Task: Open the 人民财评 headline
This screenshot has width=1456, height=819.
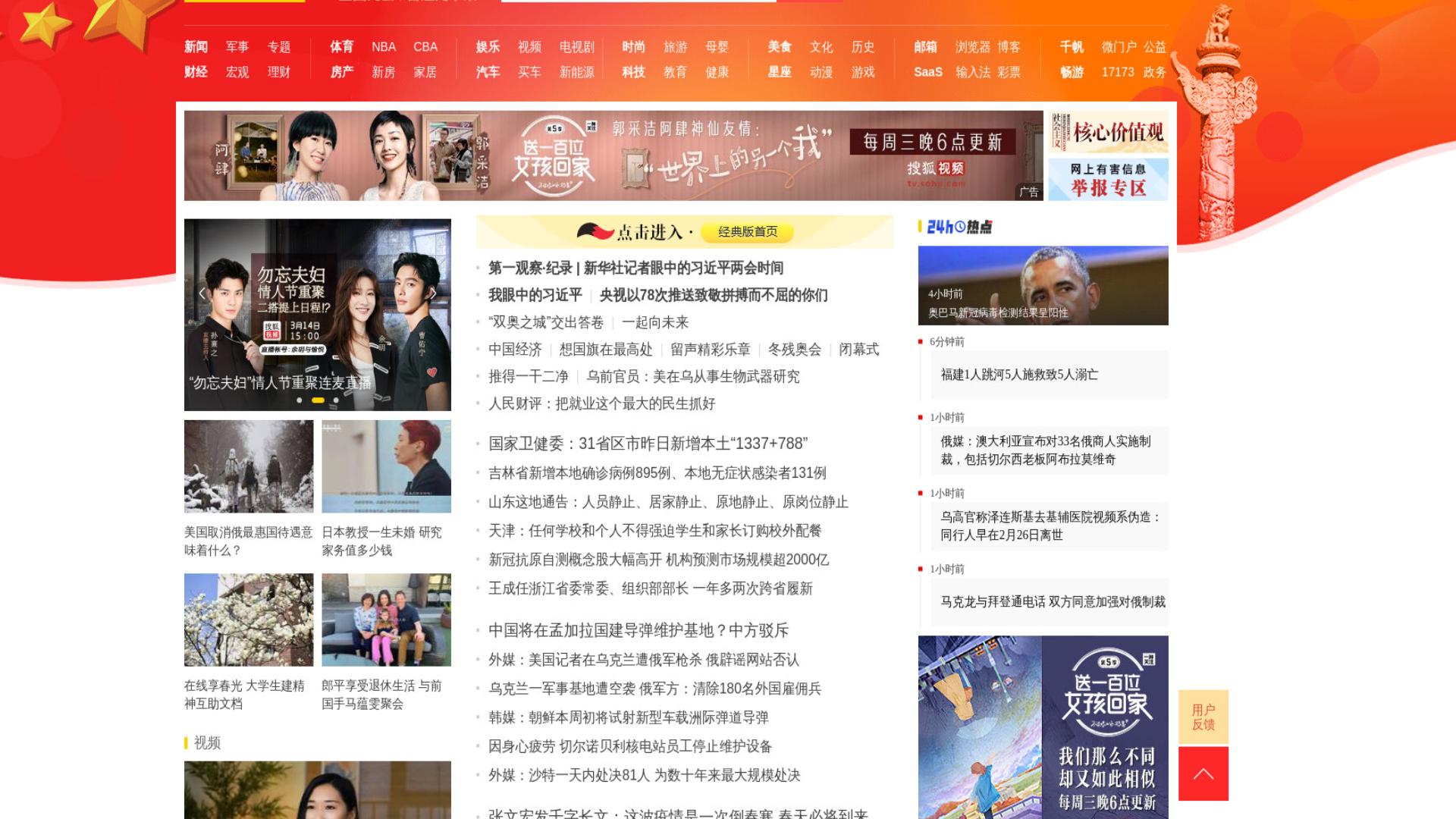Action: (x=601, y=404)
